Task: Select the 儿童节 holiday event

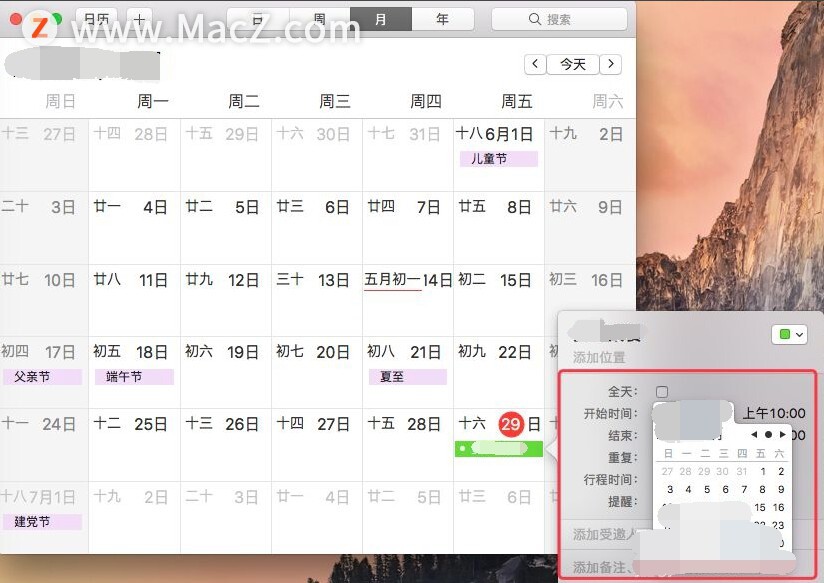Action: (x=499, y=159)
